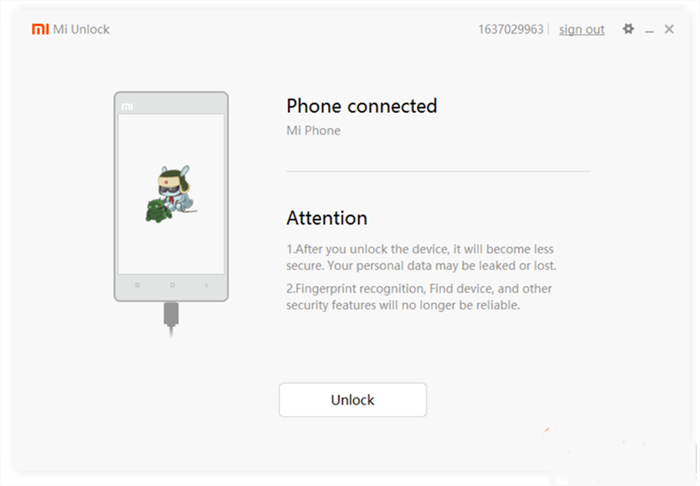
Task: Click the USB cable plug graphic
Action: click(171, 318)
